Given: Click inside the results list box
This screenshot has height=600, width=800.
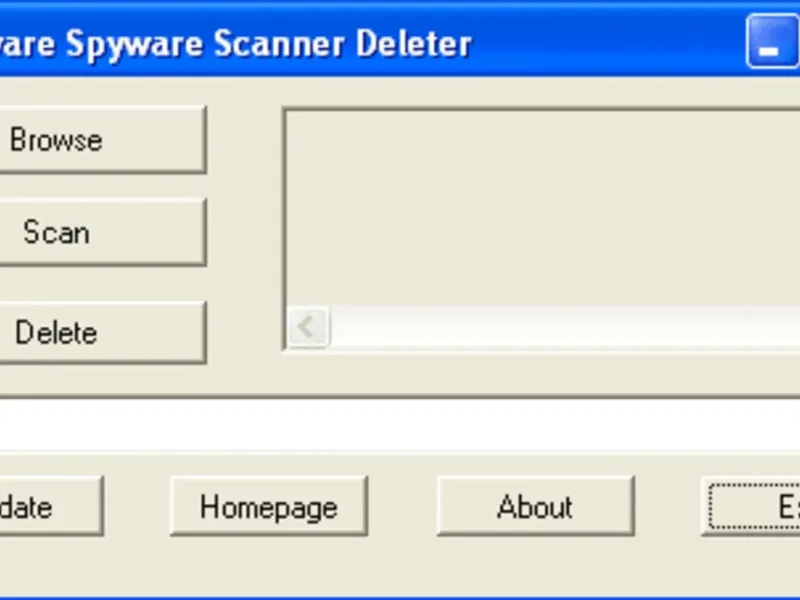Looking at the screenshot, I should click(543, 208).
